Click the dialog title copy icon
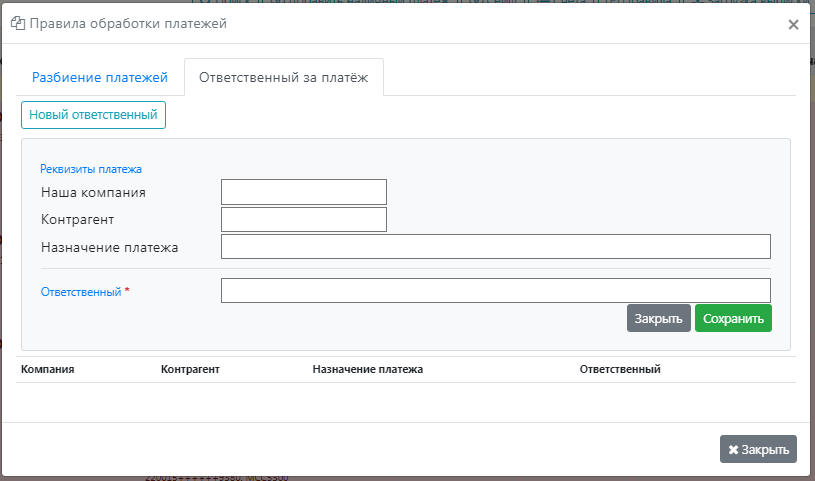Image resolution: width=815 pixels, height=481 pixels. tap(18, 23)
